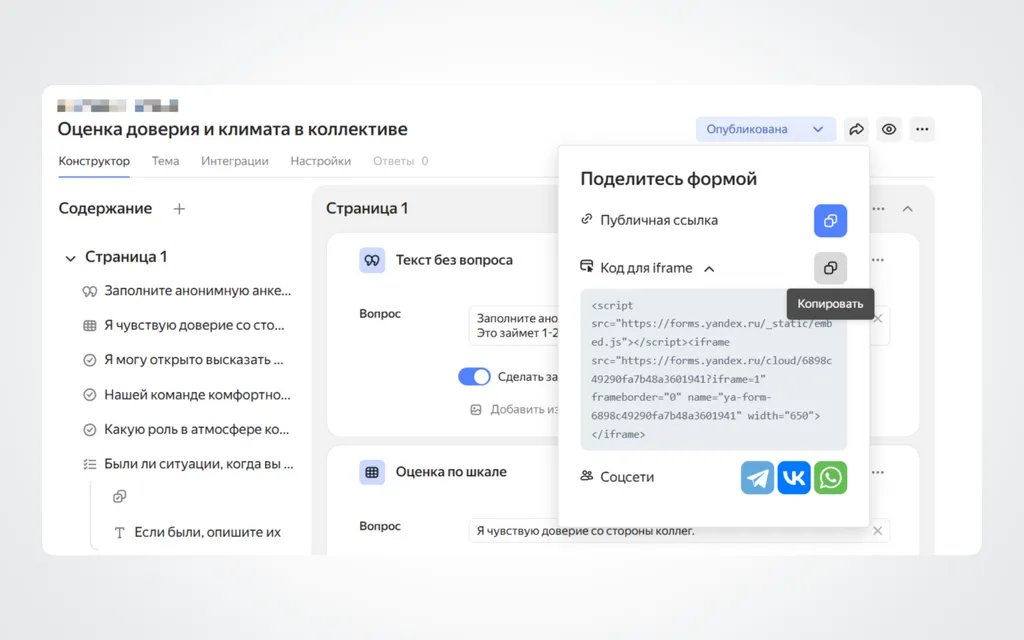
Task: Open options for 'Оценка по шкале' card
Action: coord(878,472)
